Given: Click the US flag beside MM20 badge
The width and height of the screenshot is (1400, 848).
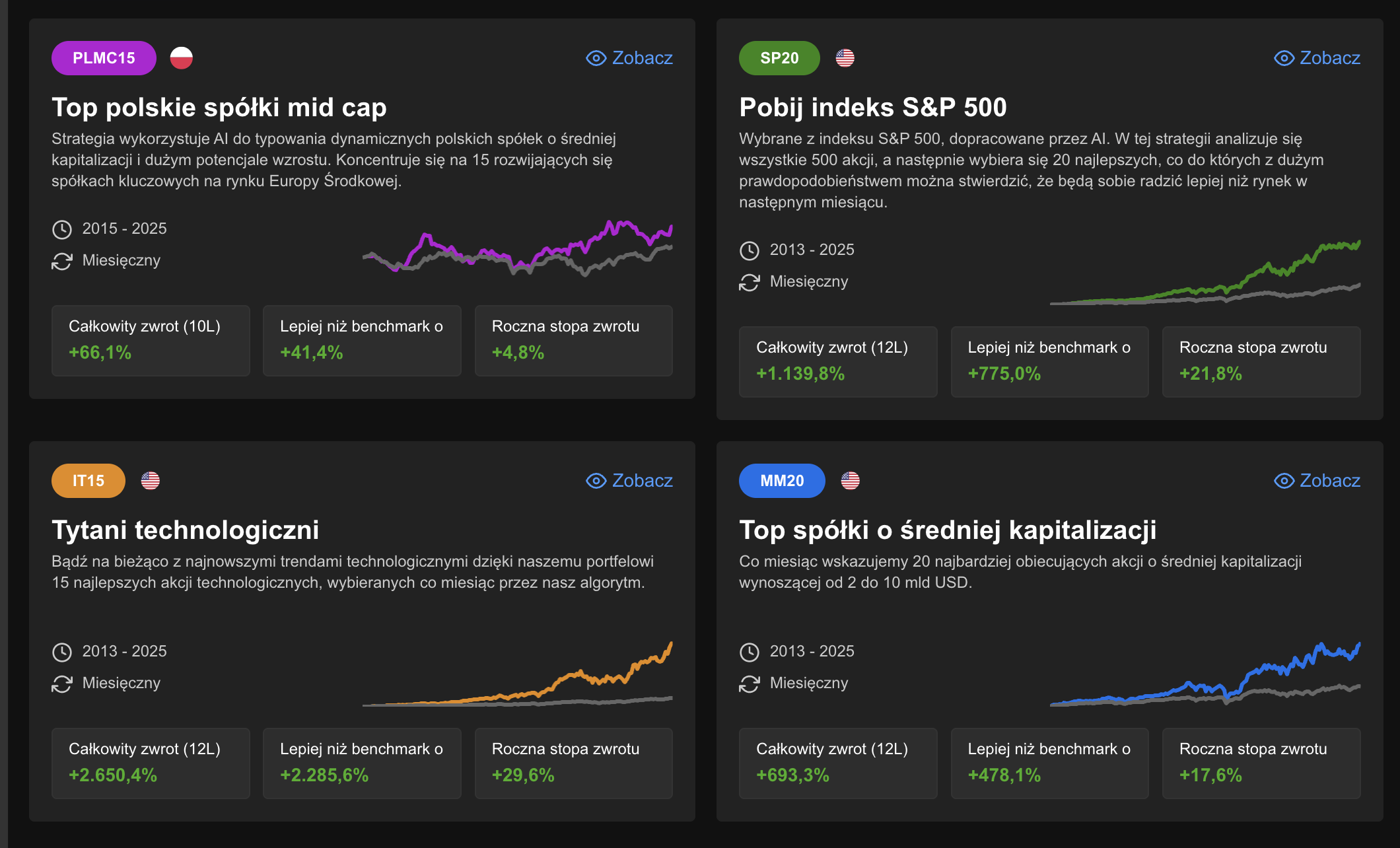Looking at the screenshot, I should 850,481.
